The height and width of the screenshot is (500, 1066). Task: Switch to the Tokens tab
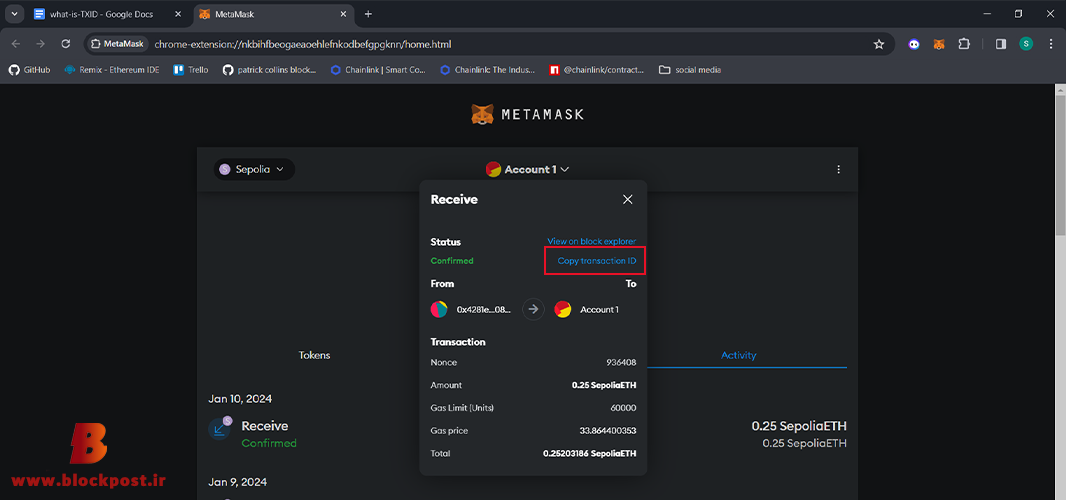(x=314, y=355)
